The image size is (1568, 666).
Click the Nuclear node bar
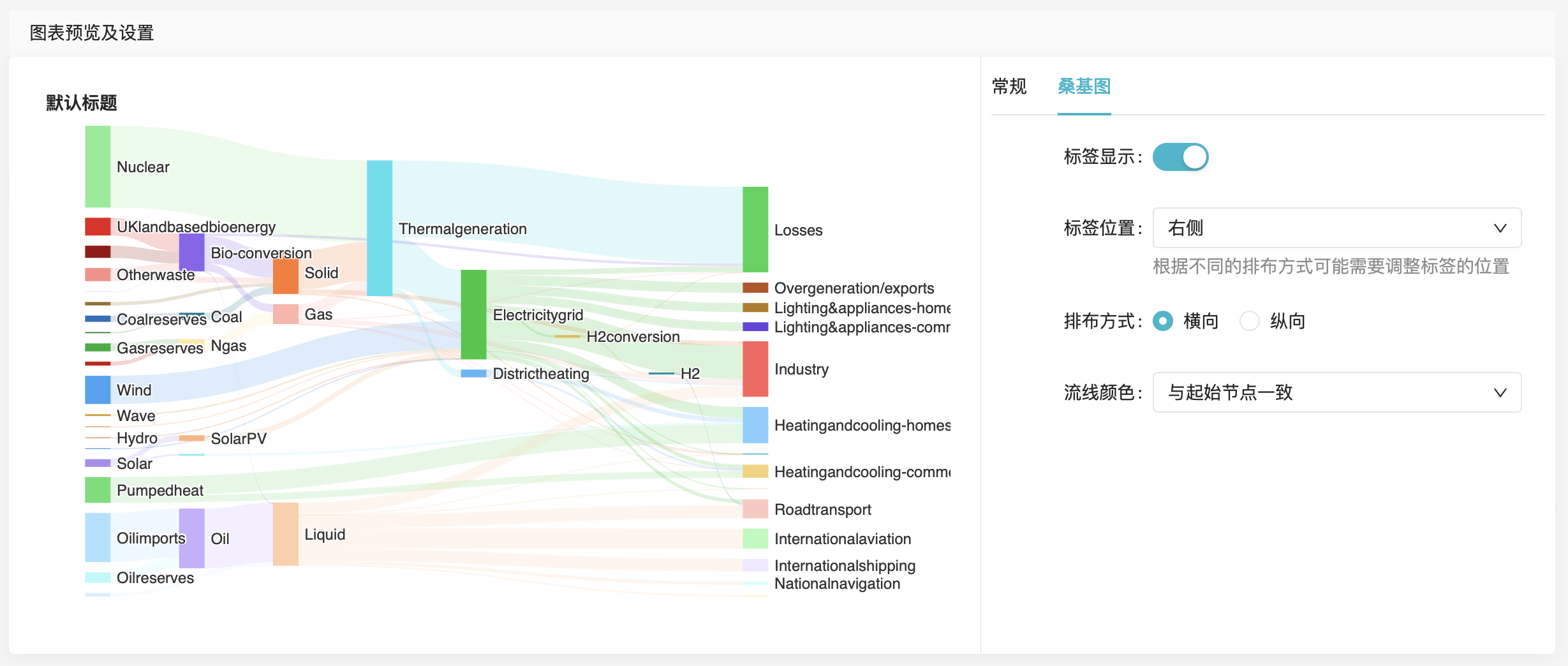(x=98, y=166)
